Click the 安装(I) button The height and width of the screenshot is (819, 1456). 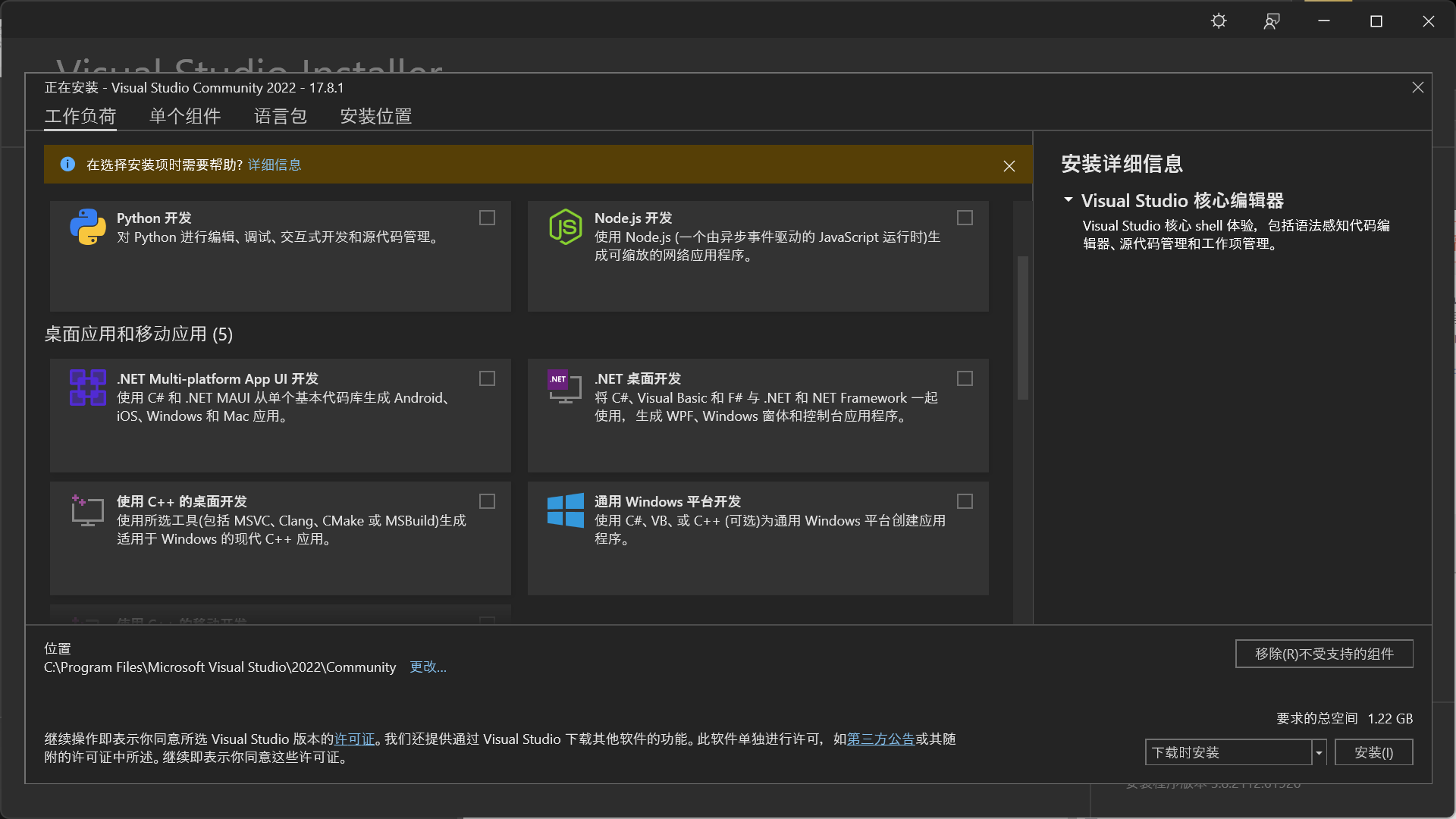click(x=1373, y=752)
